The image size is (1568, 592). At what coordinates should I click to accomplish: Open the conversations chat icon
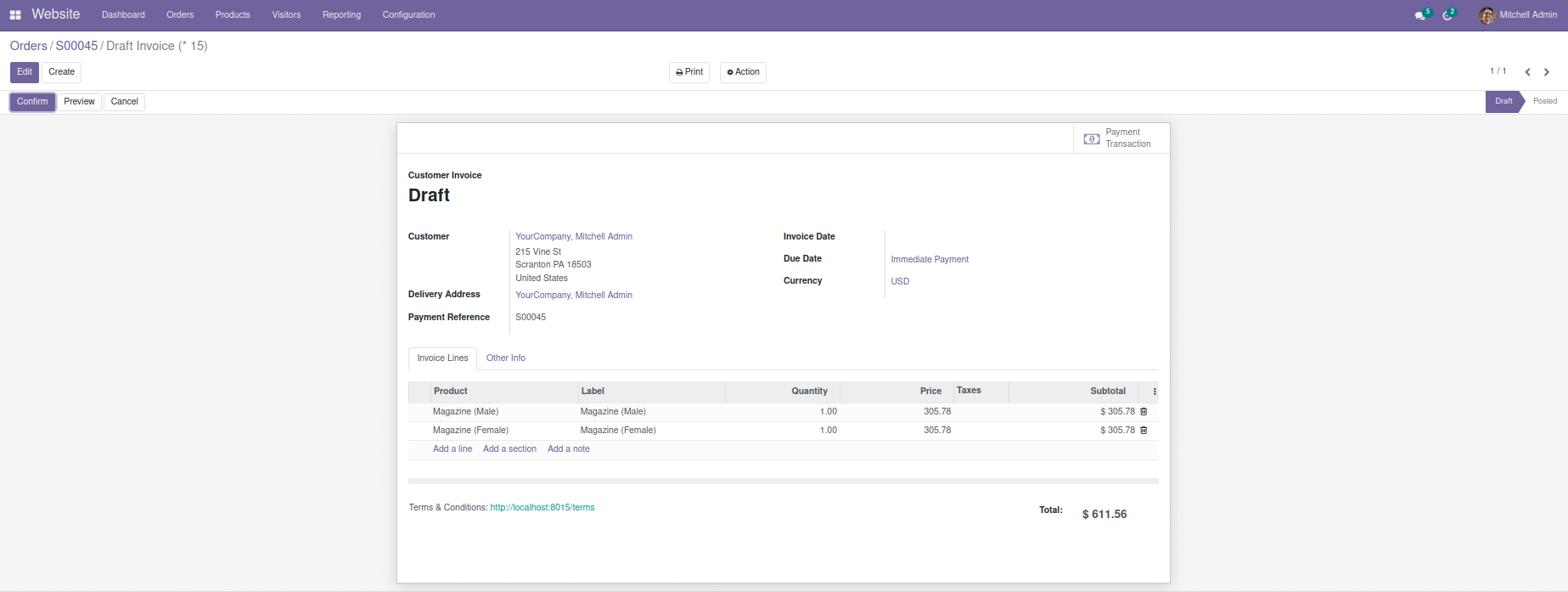click(1420, 15)
